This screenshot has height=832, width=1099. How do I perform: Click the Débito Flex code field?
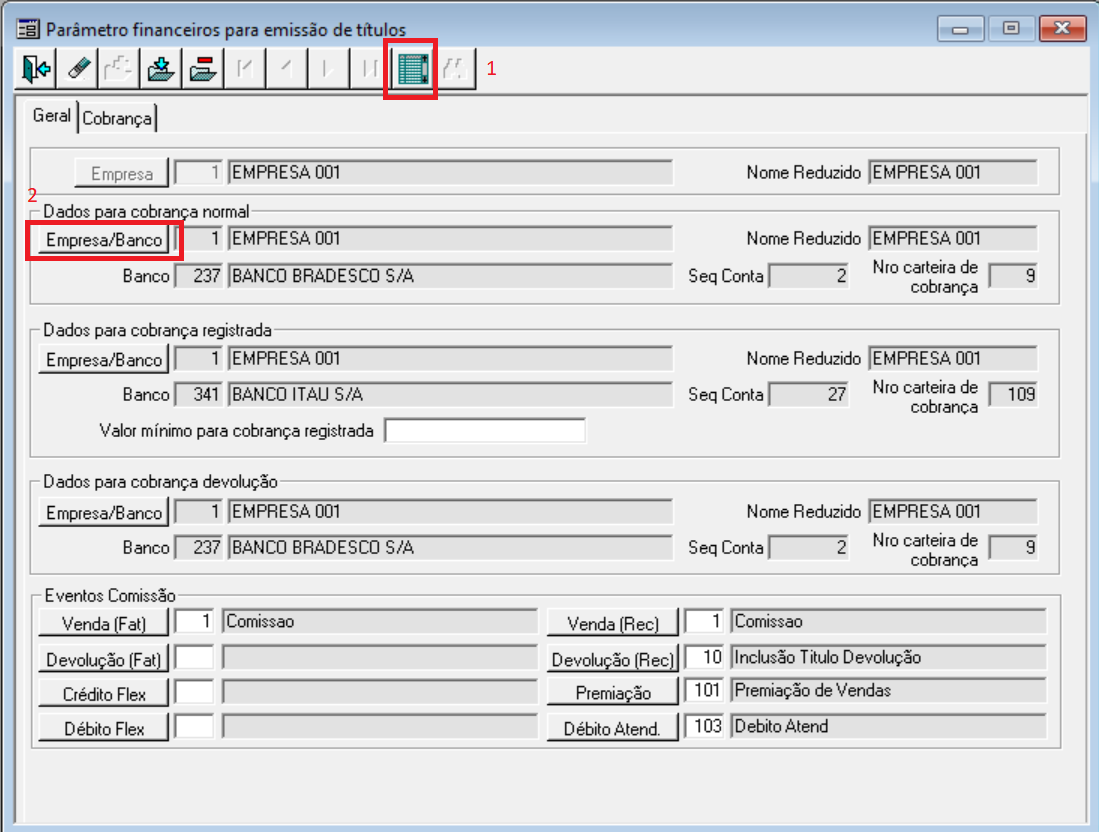point(194,725)
